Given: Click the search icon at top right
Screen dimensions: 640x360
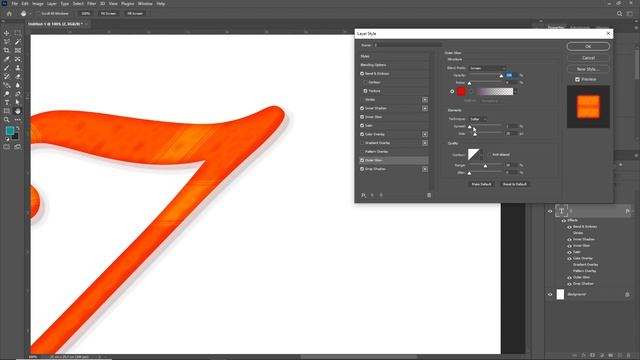Looking at the screenshot, I should [619, 13].
